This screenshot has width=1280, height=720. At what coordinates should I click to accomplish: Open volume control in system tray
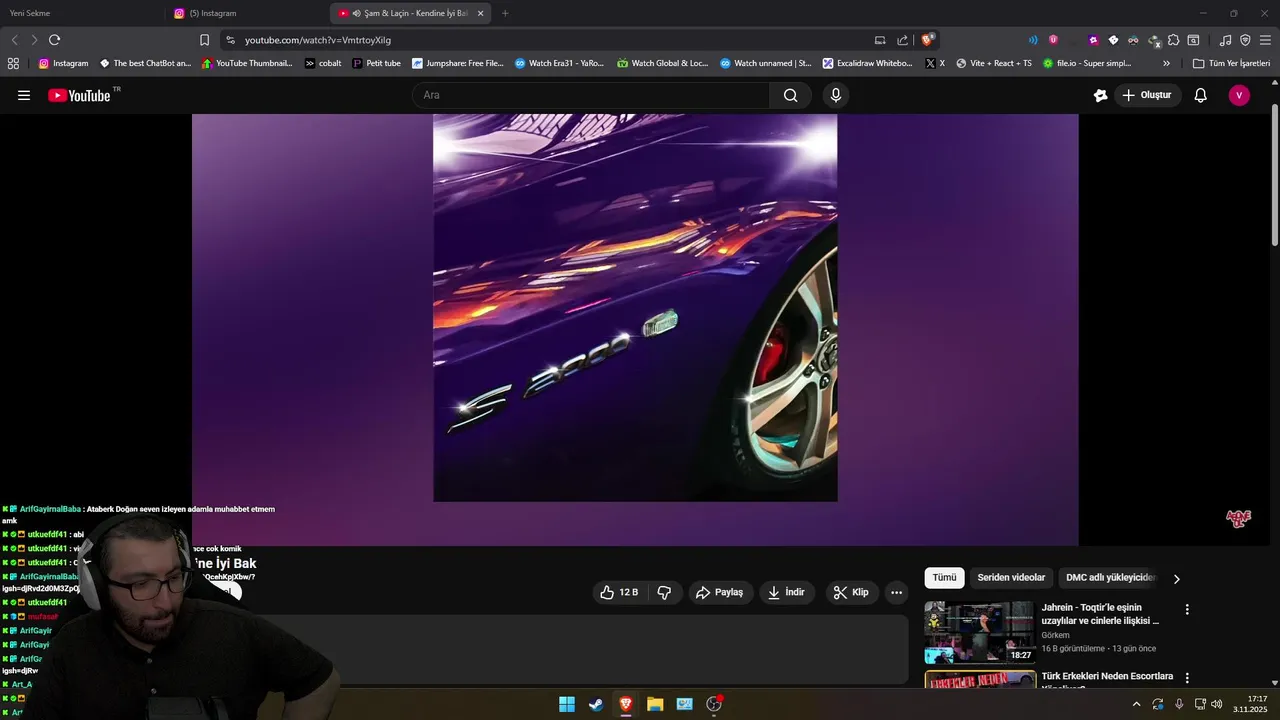[1217, 704]
